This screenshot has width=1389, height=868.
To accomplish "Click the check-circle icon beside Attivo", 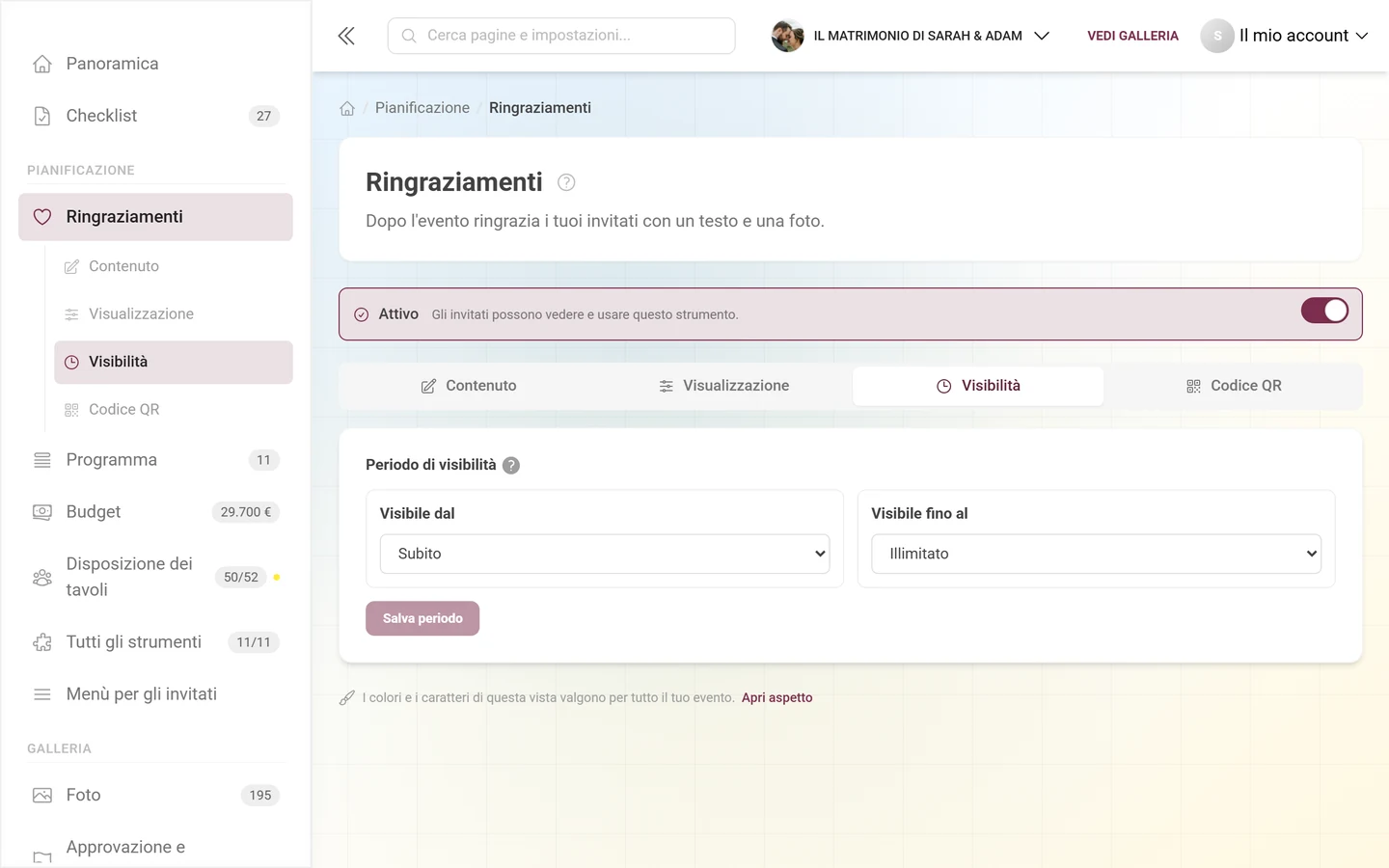I will coord(362,314).
